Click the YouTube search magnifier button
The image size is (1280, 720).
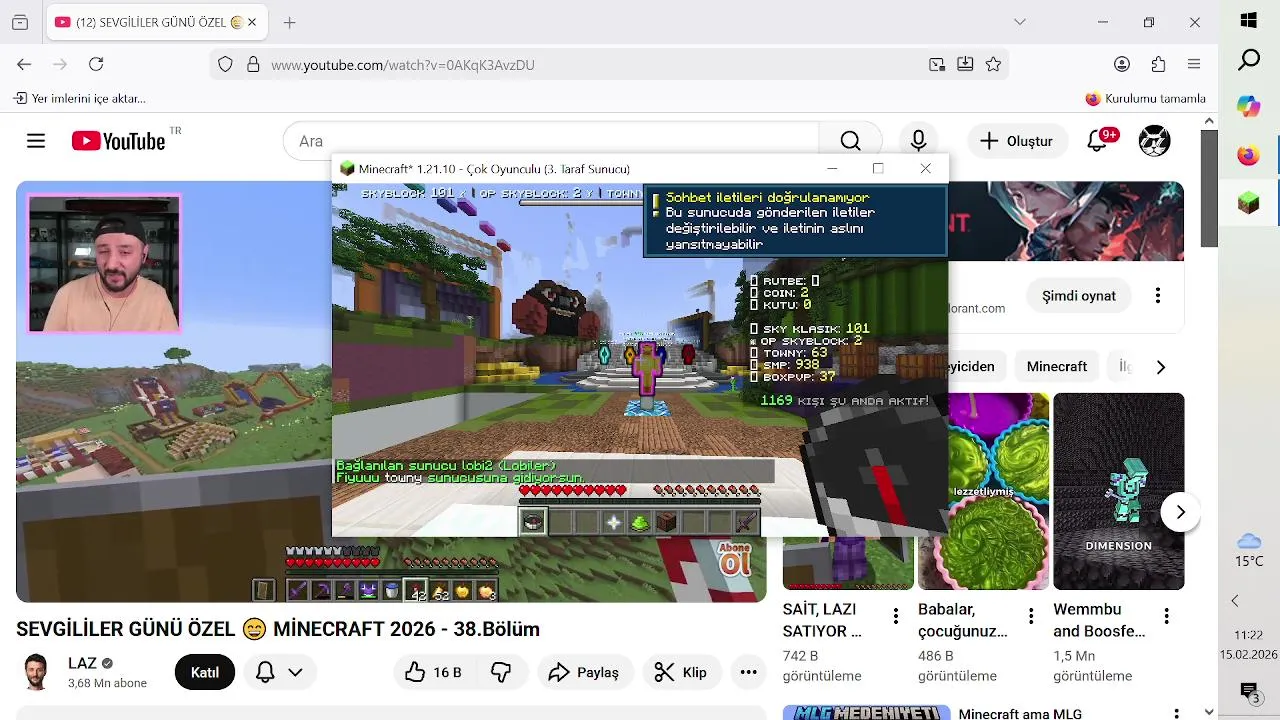[850, 141]
